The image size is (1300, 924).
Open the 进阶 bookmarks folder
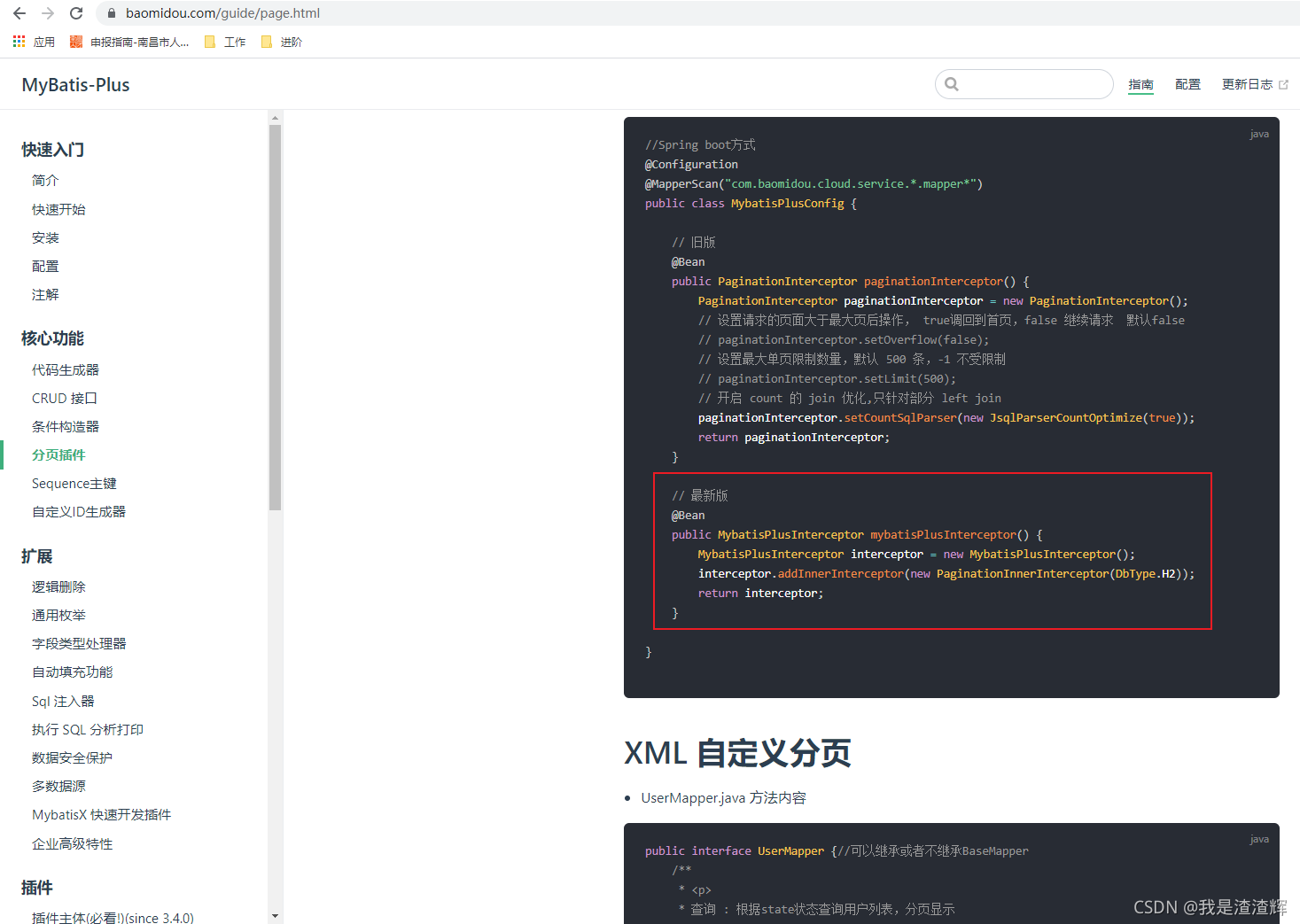point(282,42)
